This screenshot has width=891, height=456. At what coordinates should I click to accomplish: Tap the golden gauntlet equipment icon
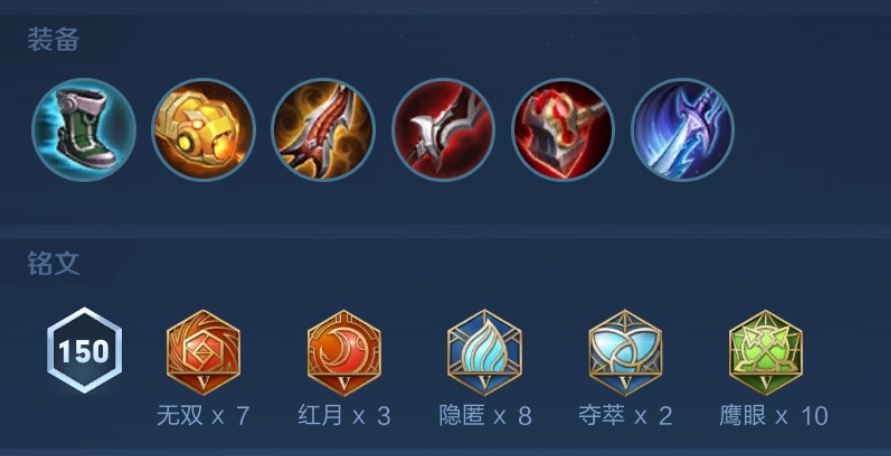203,130
